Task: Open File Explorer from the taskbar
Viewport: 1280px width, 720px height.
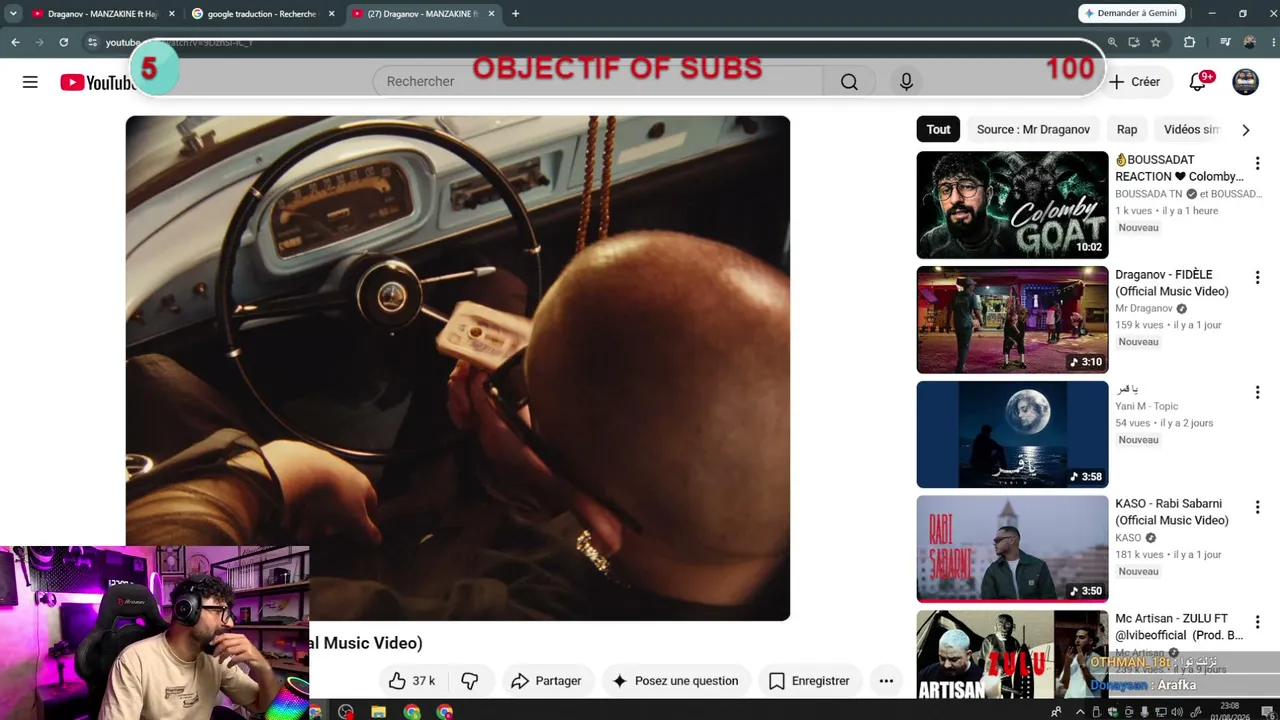Action: [x=378, y=712]
